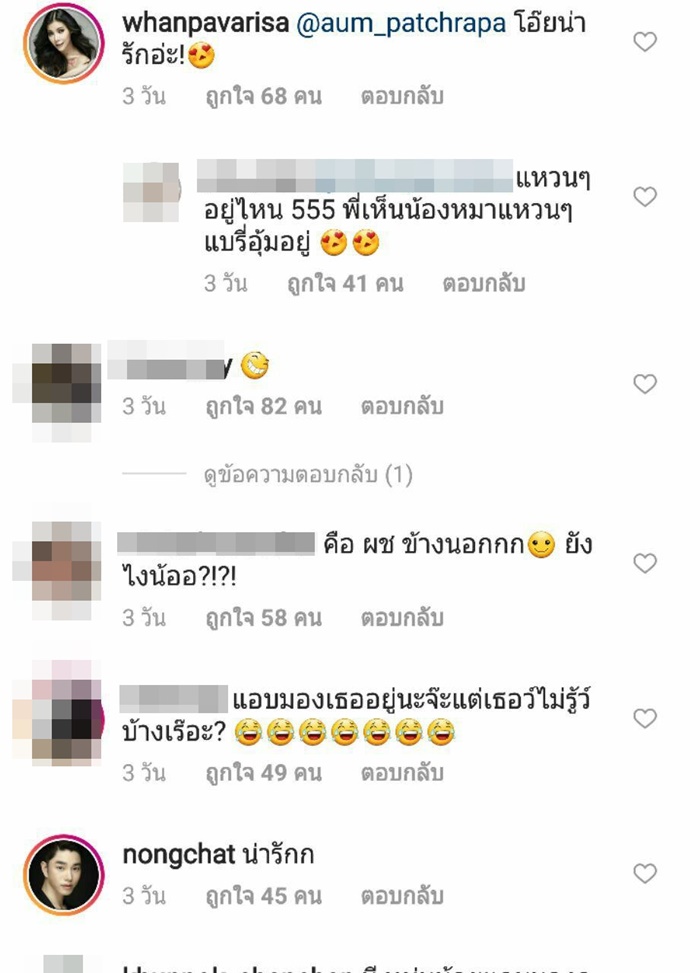Reply to whanpavarisa's comment via ตอบกลับ
Screen dimensions: 700x973
[x=402, y=96]
